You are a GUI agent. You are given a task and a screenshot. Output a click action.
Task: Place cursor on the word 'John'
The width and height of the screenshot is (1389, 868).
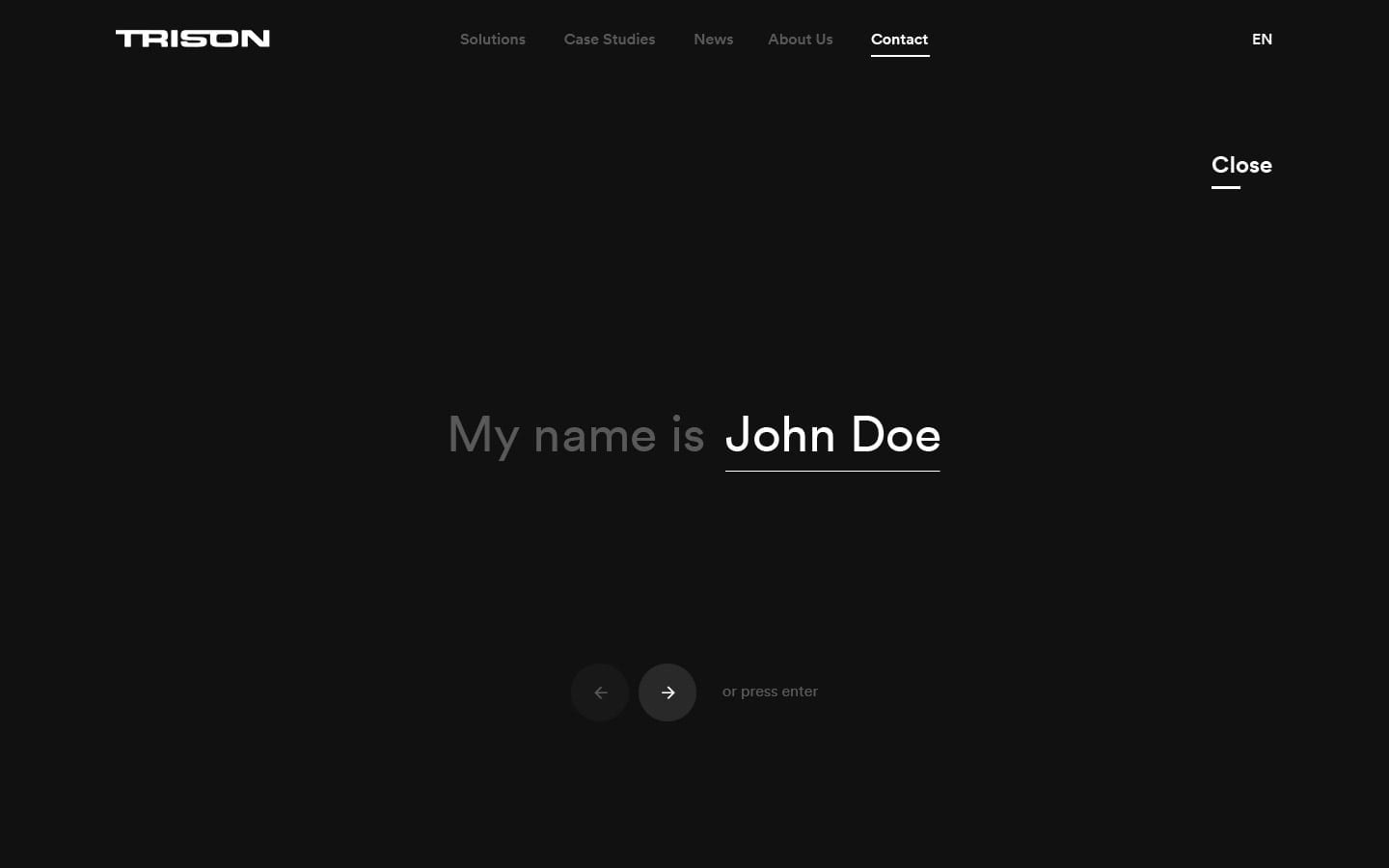coord(779,435)
